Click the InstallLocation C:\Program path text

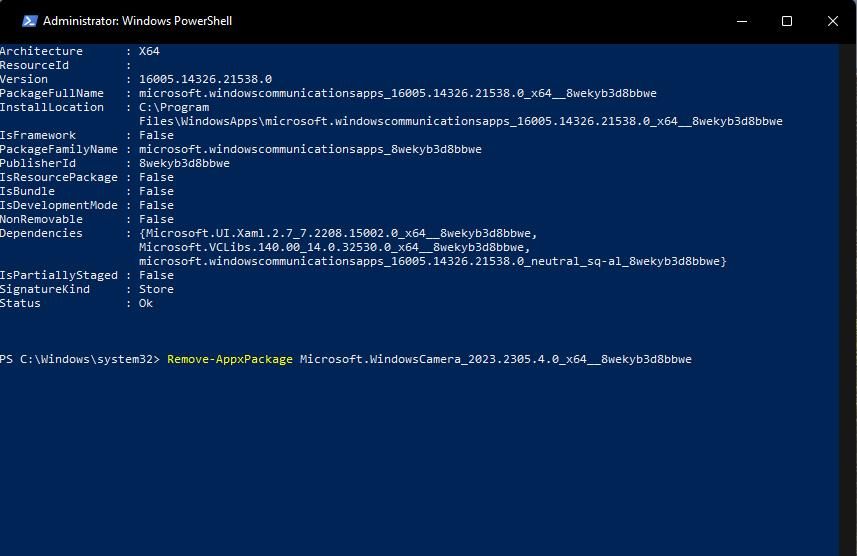174,107
